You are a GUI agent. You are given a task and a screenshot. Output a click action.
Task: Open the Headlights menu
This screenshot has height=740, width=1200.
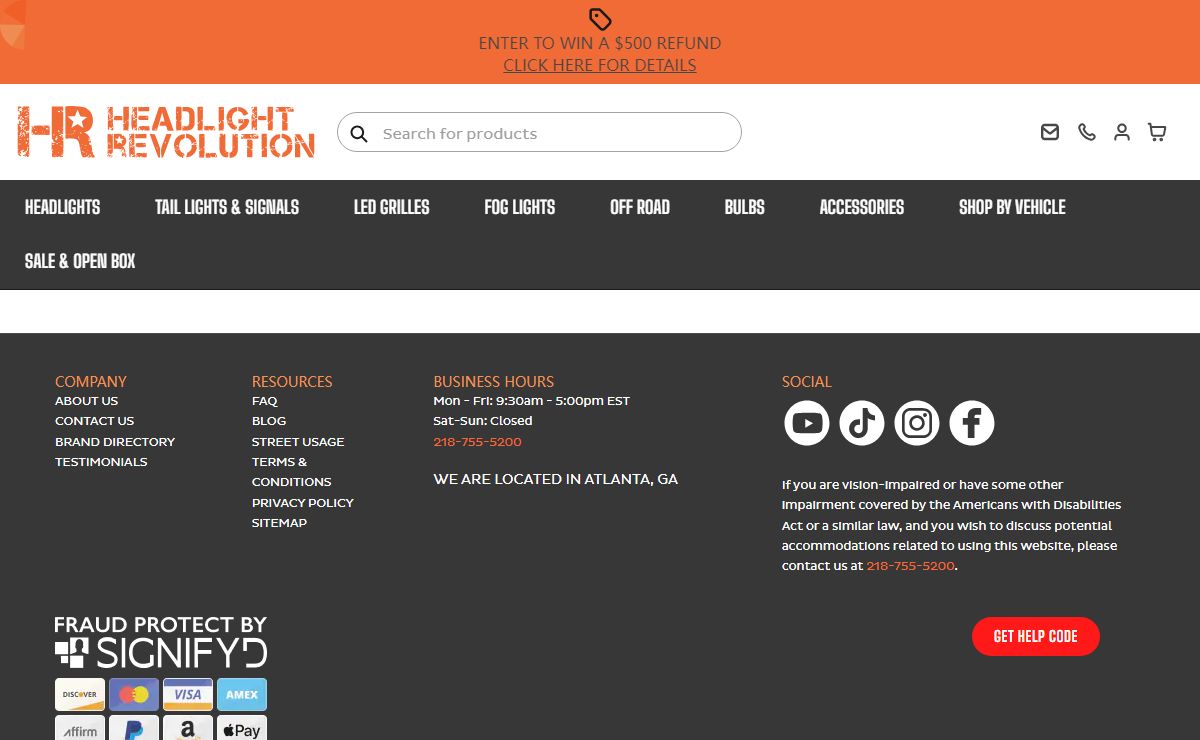pyautogui.click(x=63, y=207)
